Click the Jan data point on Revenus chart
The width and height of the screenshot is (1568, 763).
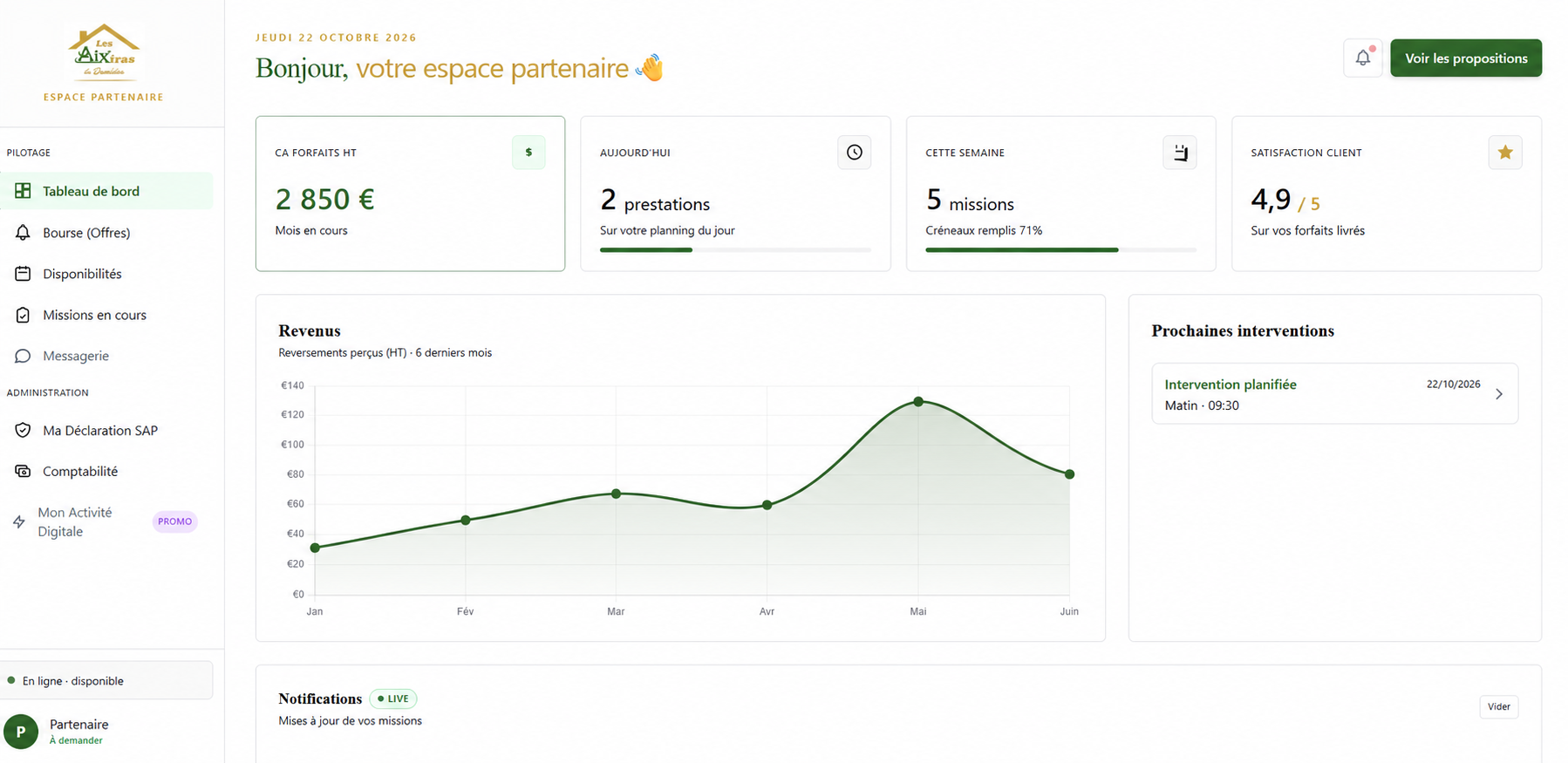pyautogui.click(x=315, y=548)
